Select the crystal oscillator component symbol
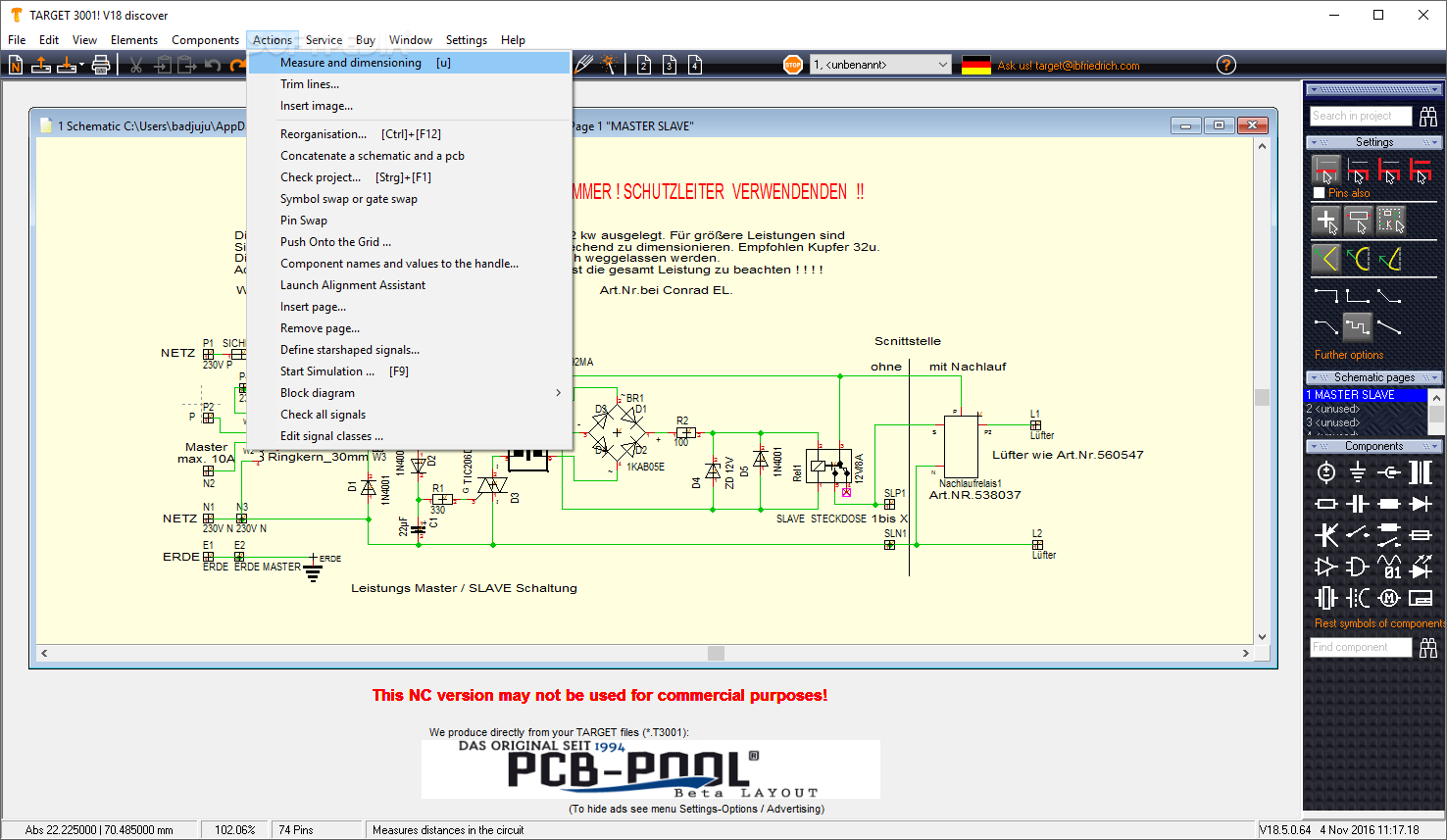1447x840 pixels. tap(1326, 598)
